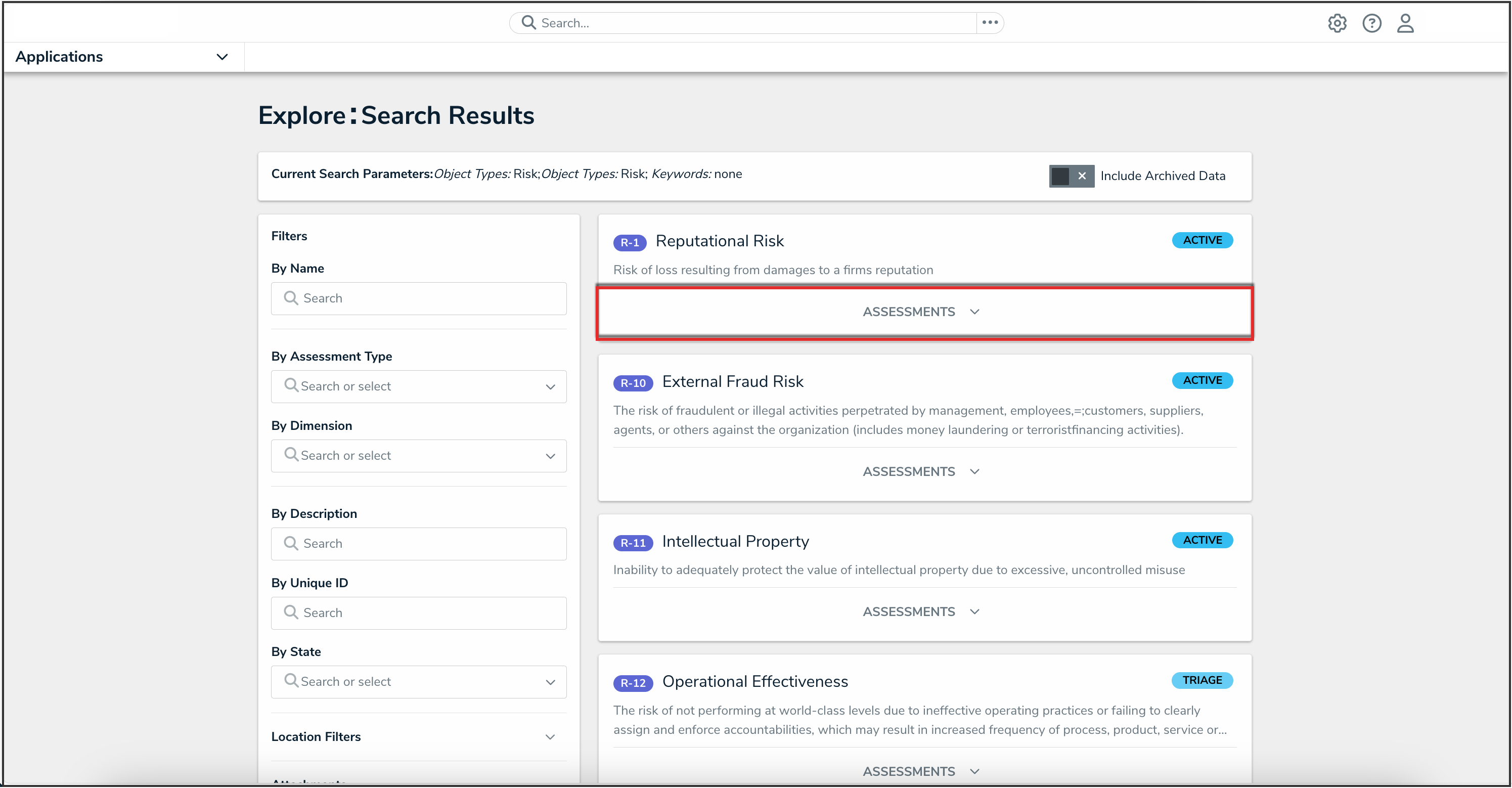The image size is (1512, 788).
Task: Click the help question mark icon
Action: point(1371,23)
